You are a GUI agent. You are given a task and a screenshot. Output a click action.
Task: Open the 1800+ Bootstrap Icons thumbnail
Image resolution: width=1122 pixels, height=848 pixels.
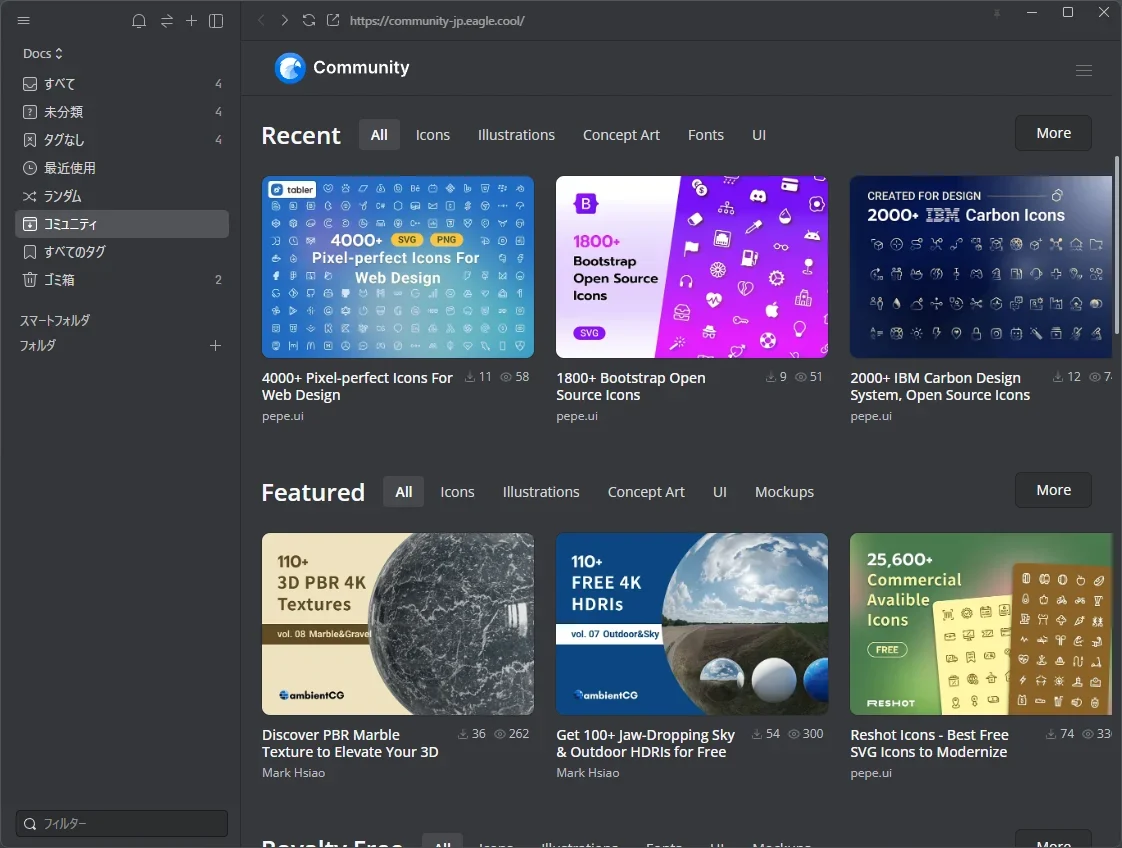pyautogui.click(x=692, y=267)
